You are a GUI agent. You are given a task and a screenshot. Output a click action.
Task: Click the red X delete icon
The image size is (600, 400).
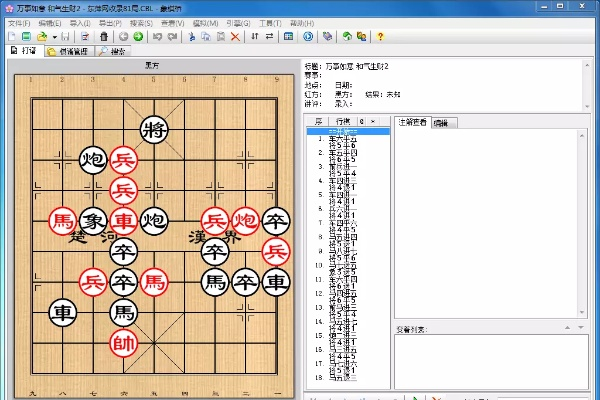coord(235,37)
